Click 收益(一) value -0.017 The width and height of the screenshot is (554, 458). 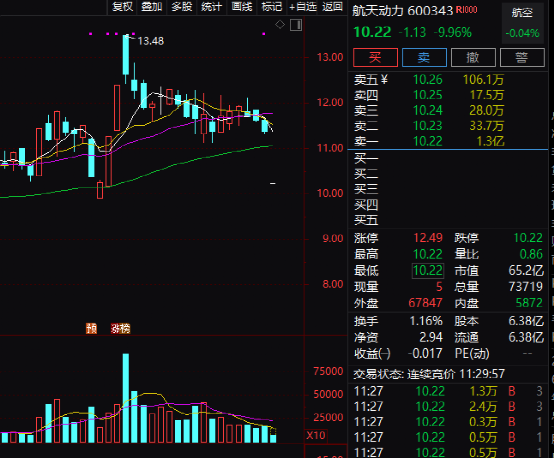pos(425,353)
